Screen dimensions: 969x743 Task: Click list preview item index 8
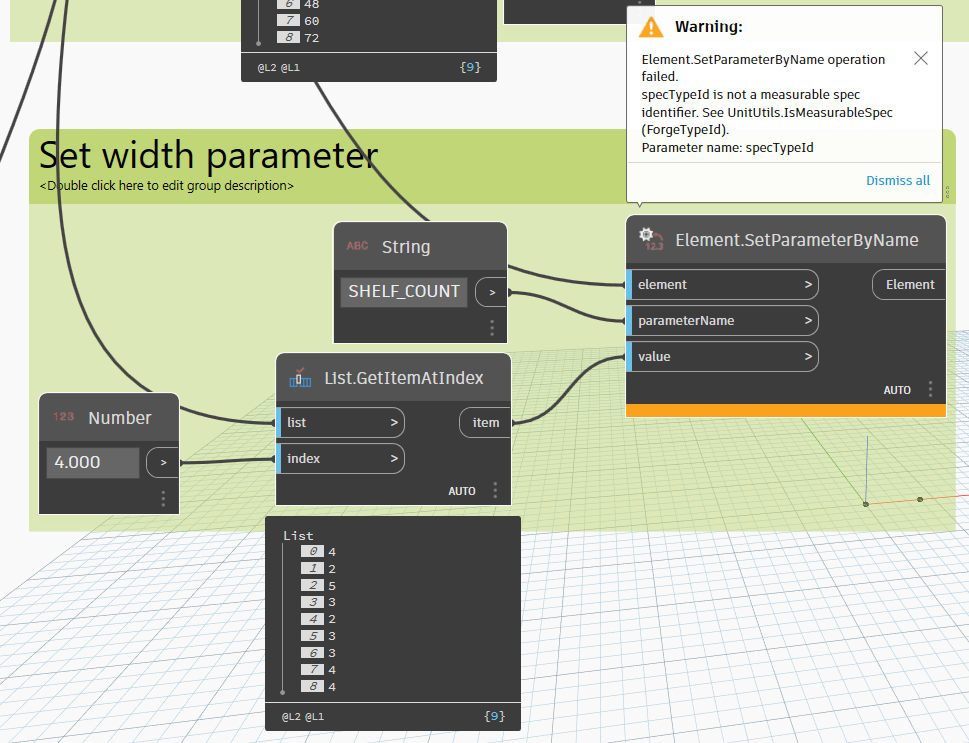(318, 686)
